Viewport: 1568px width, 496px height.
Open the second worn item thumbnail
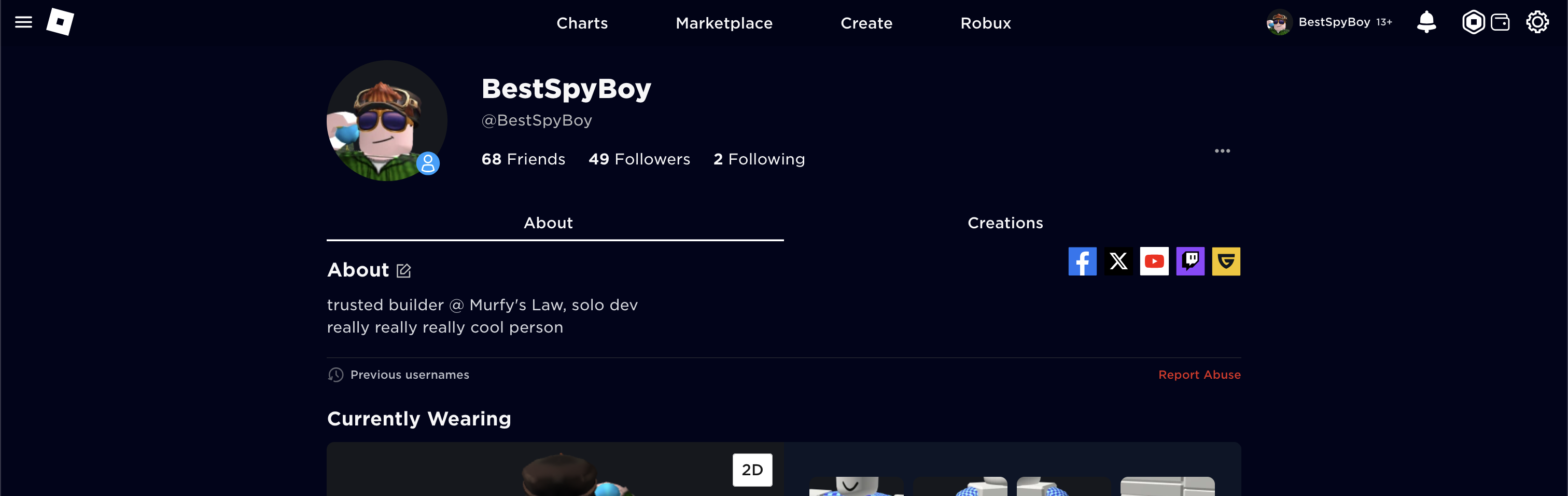tap(960, 486)
